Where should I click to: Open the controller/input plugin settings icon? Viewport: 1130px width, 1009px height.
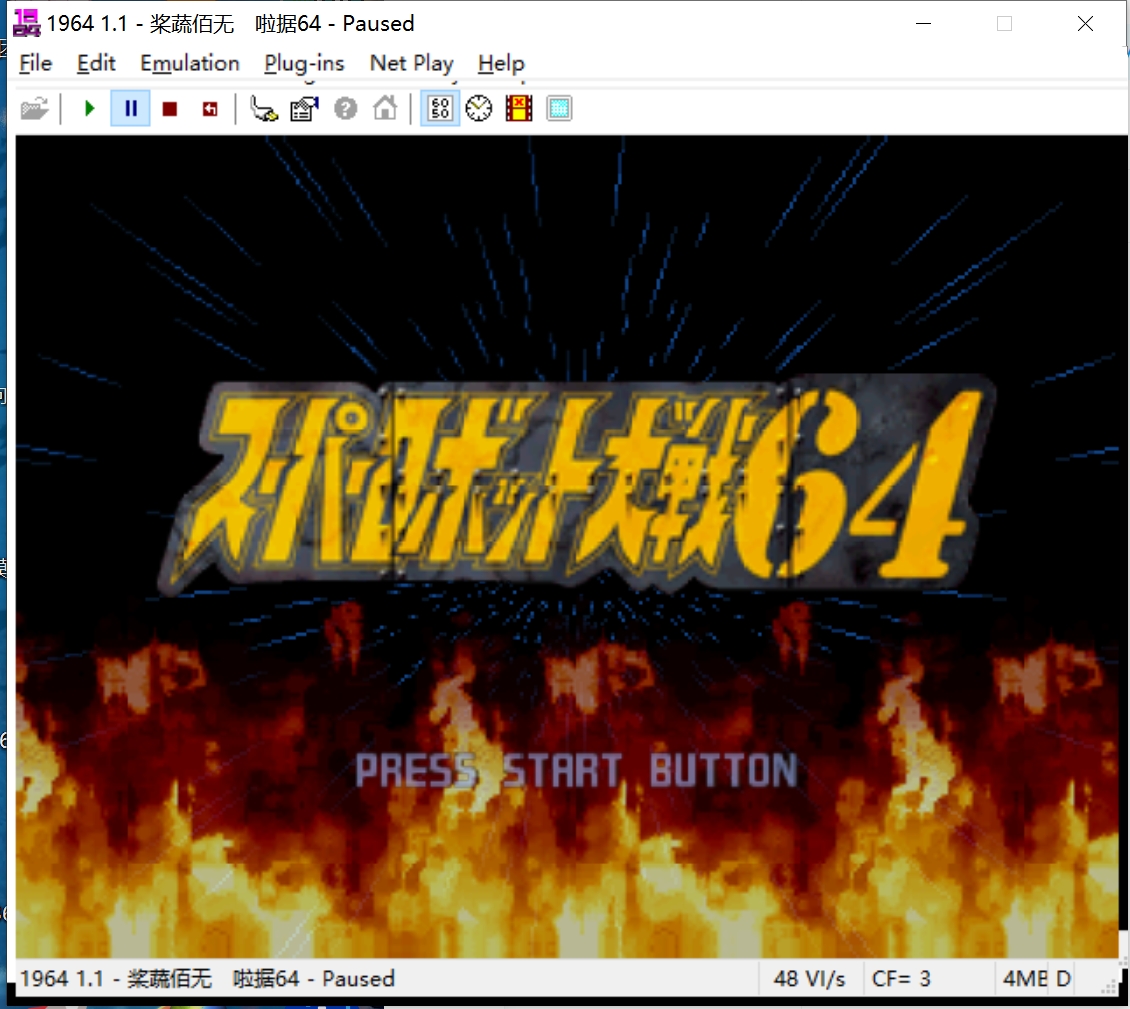264,109
